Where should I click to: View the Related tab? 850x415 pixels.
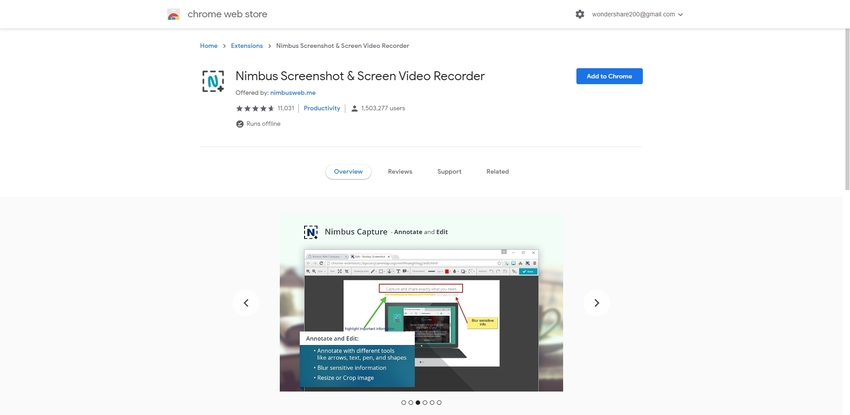coord(498,172)
